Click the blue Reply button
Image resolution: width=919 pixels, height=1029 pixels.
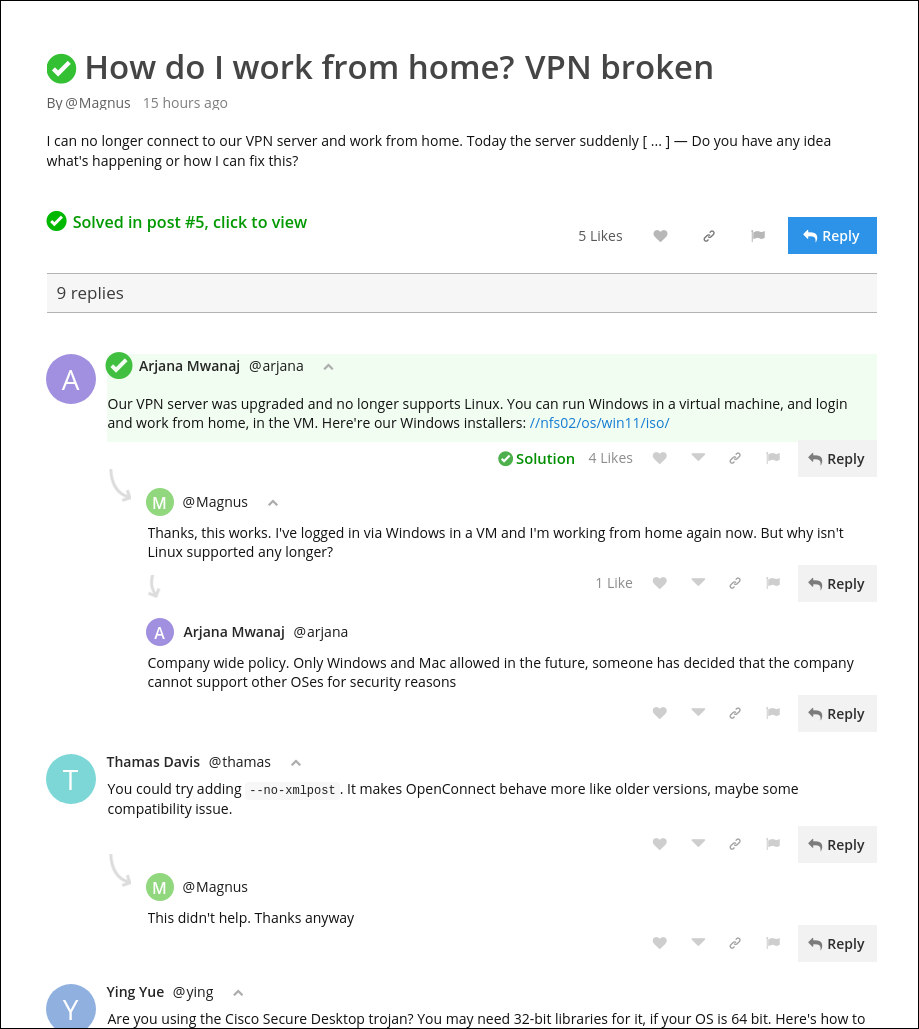pyautogui.click(x=831, y=236)
